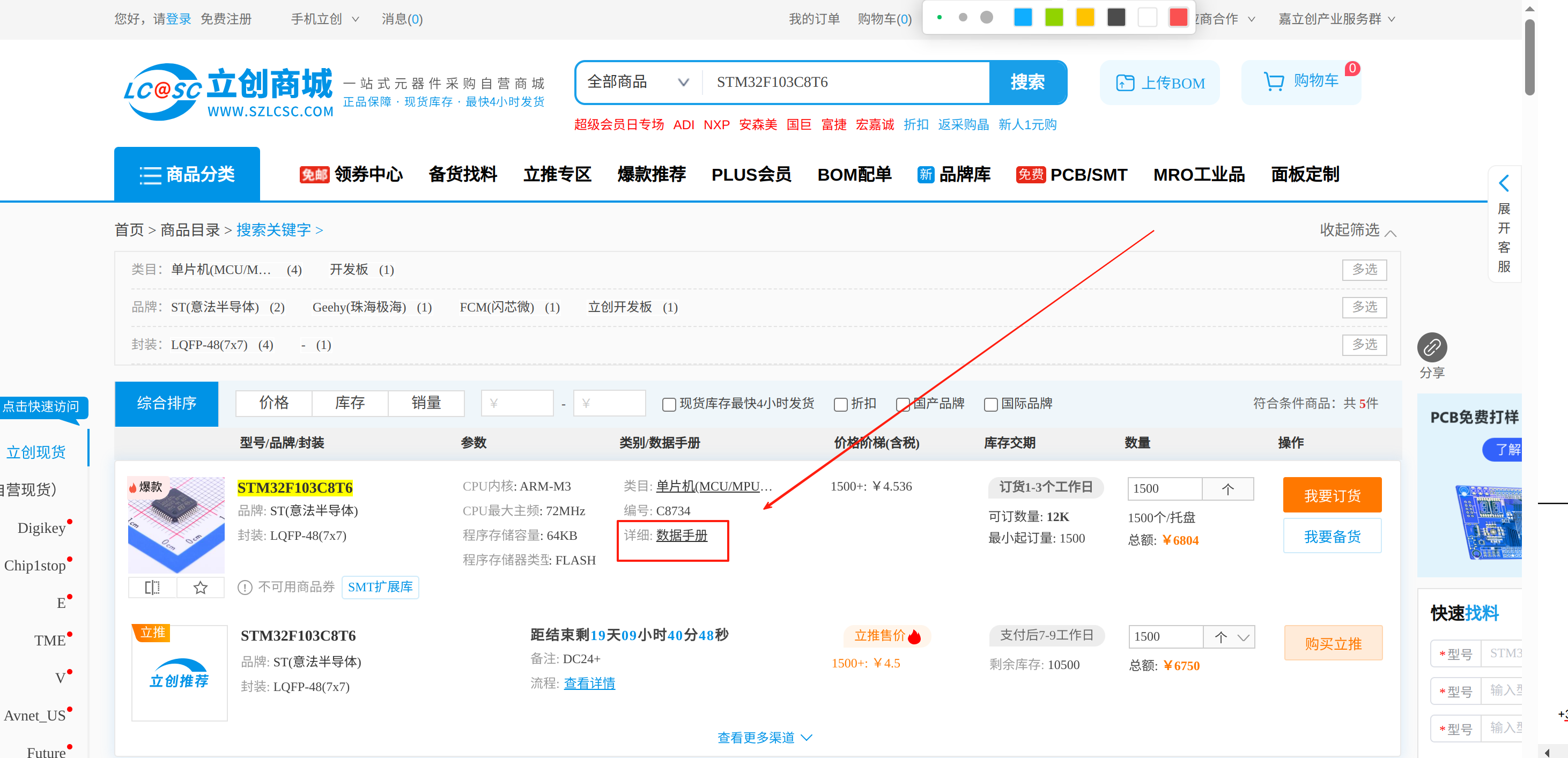1568x758 pixels.
Task: Click the 立创推荐 logo thumbnail
Action: 179,673
